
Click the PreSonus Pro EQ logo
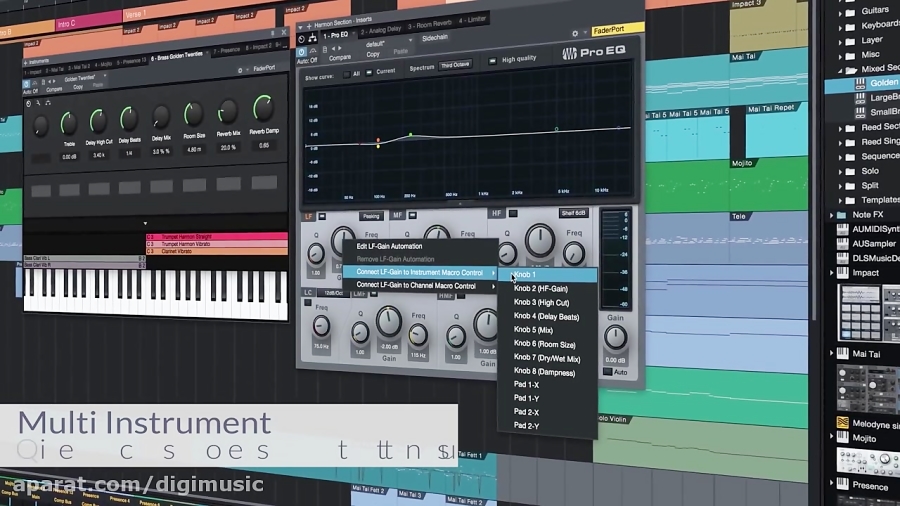pos(593,52)
